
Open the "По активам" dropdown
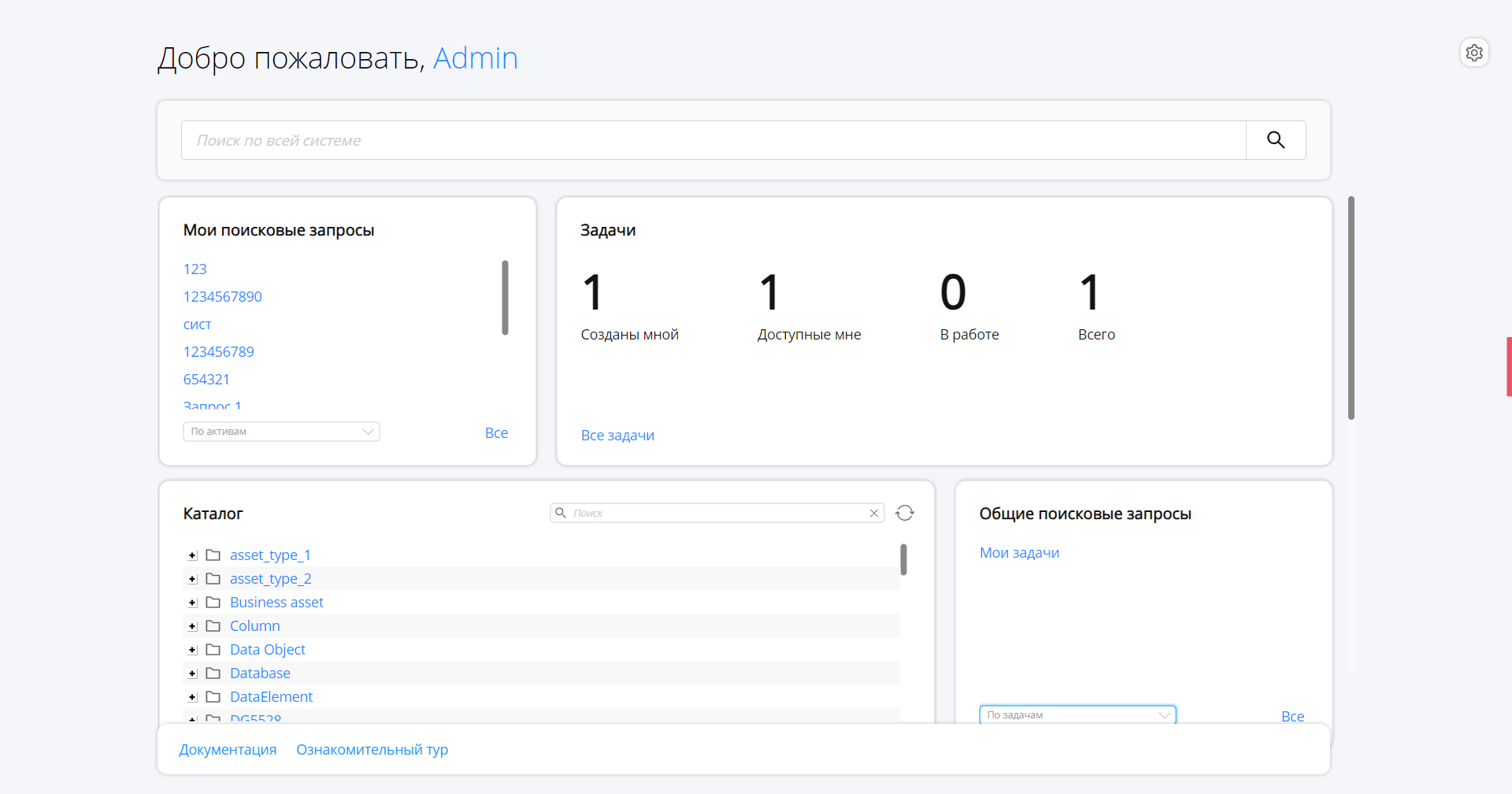point(281,432)
